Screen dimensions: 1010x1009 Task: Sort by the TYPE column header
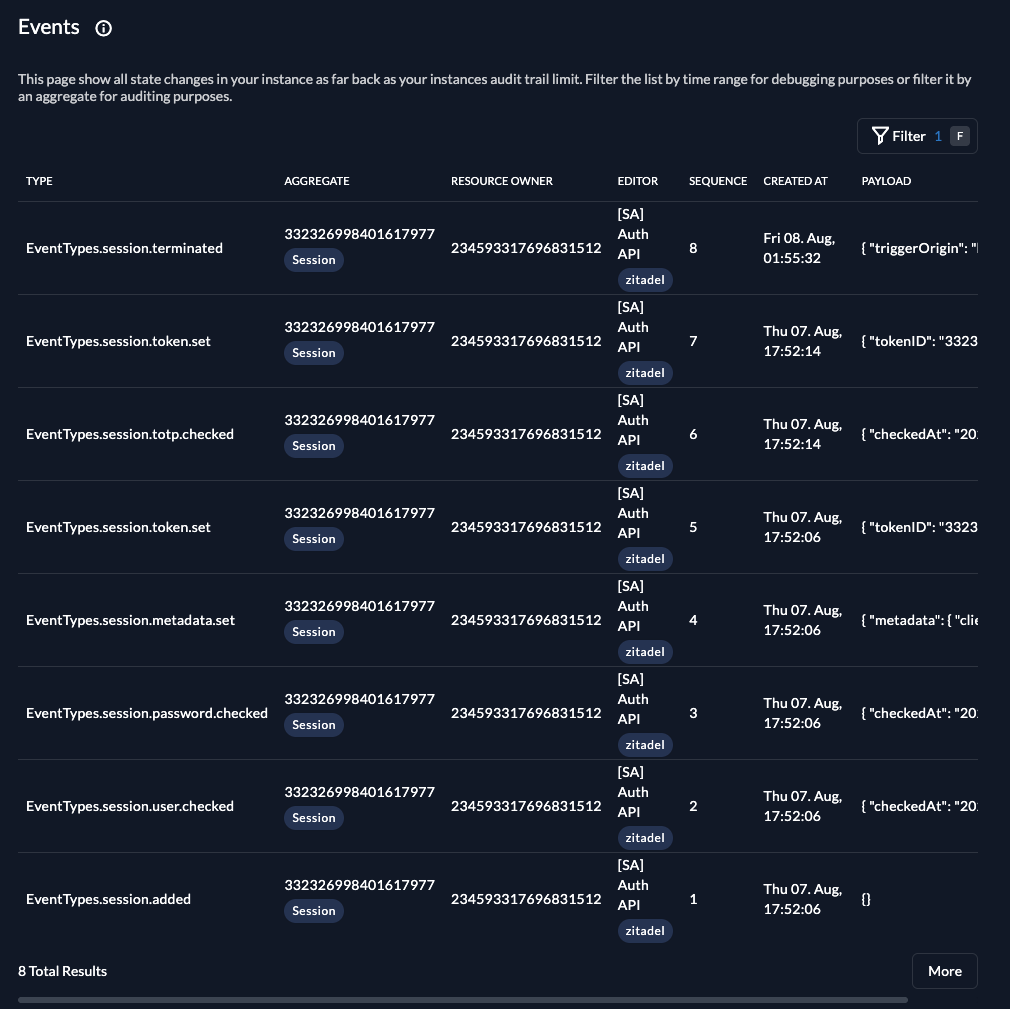[x=39, y=181]
